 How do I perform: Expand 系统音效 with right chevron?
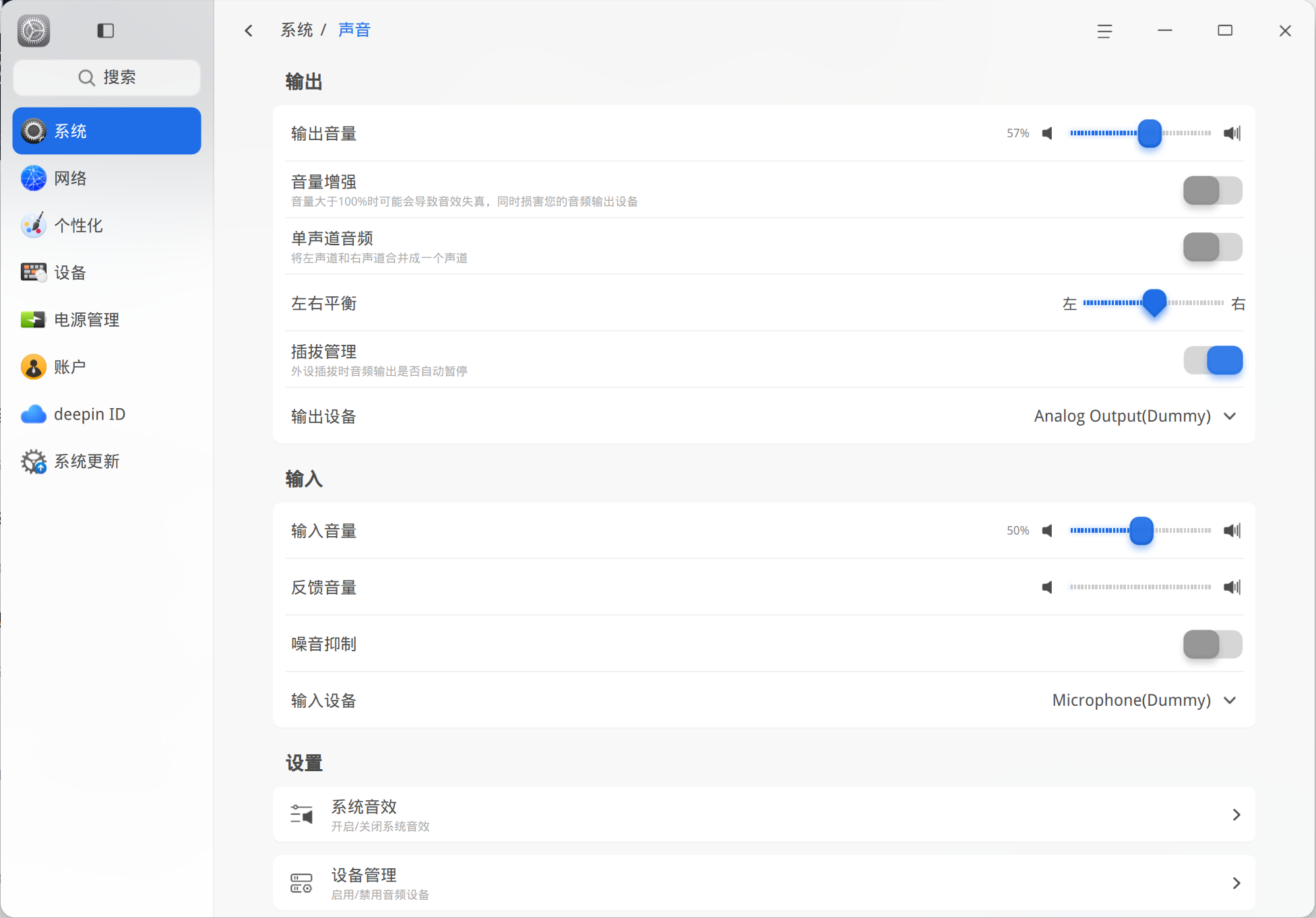(x=1236, y=815)
